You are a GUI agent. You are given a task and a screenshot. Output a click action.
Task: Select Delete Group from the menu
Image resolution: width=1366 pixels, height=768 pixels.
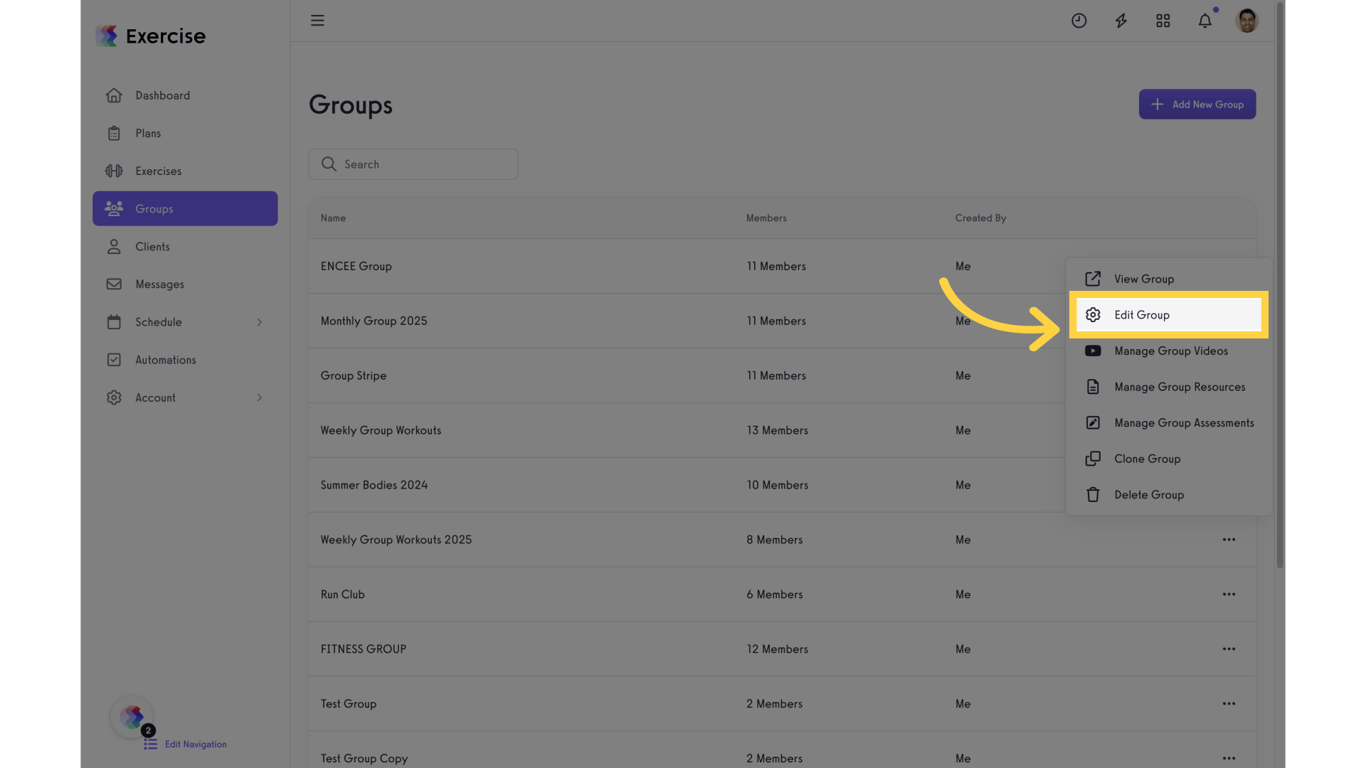1149,494
